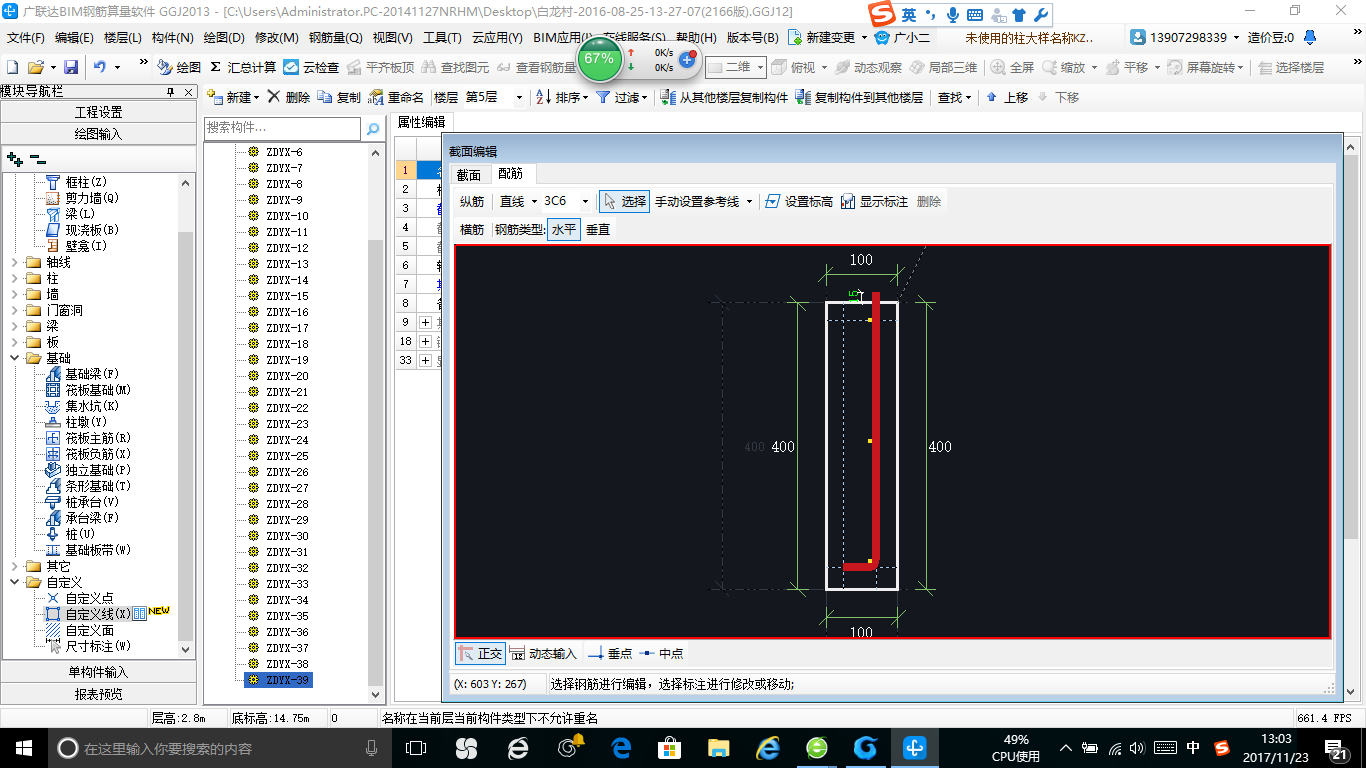Select 独立基础(P) tree item

(88, 470)
